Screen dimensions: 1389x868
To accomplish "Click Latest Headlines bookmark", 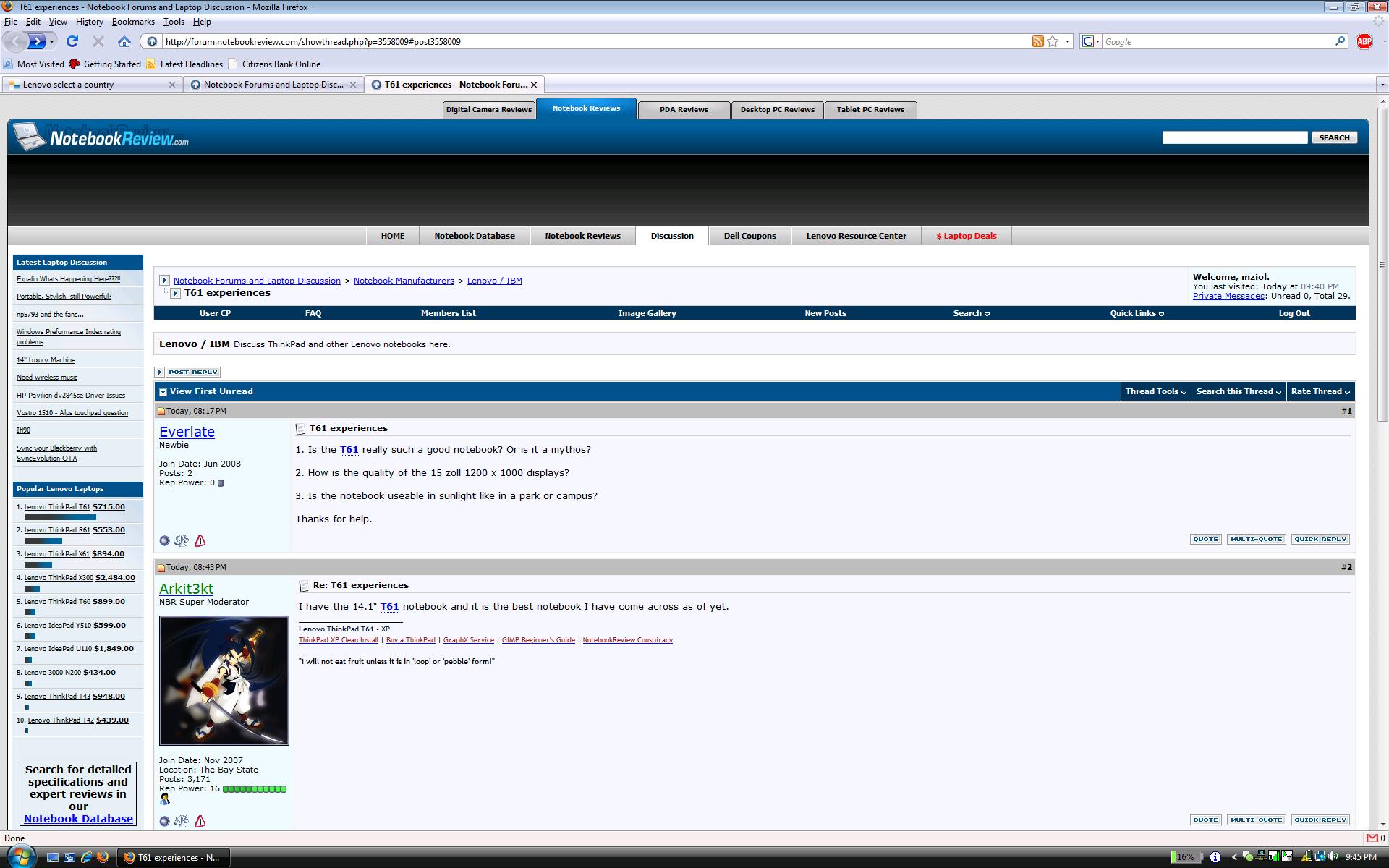I will 184,64.
